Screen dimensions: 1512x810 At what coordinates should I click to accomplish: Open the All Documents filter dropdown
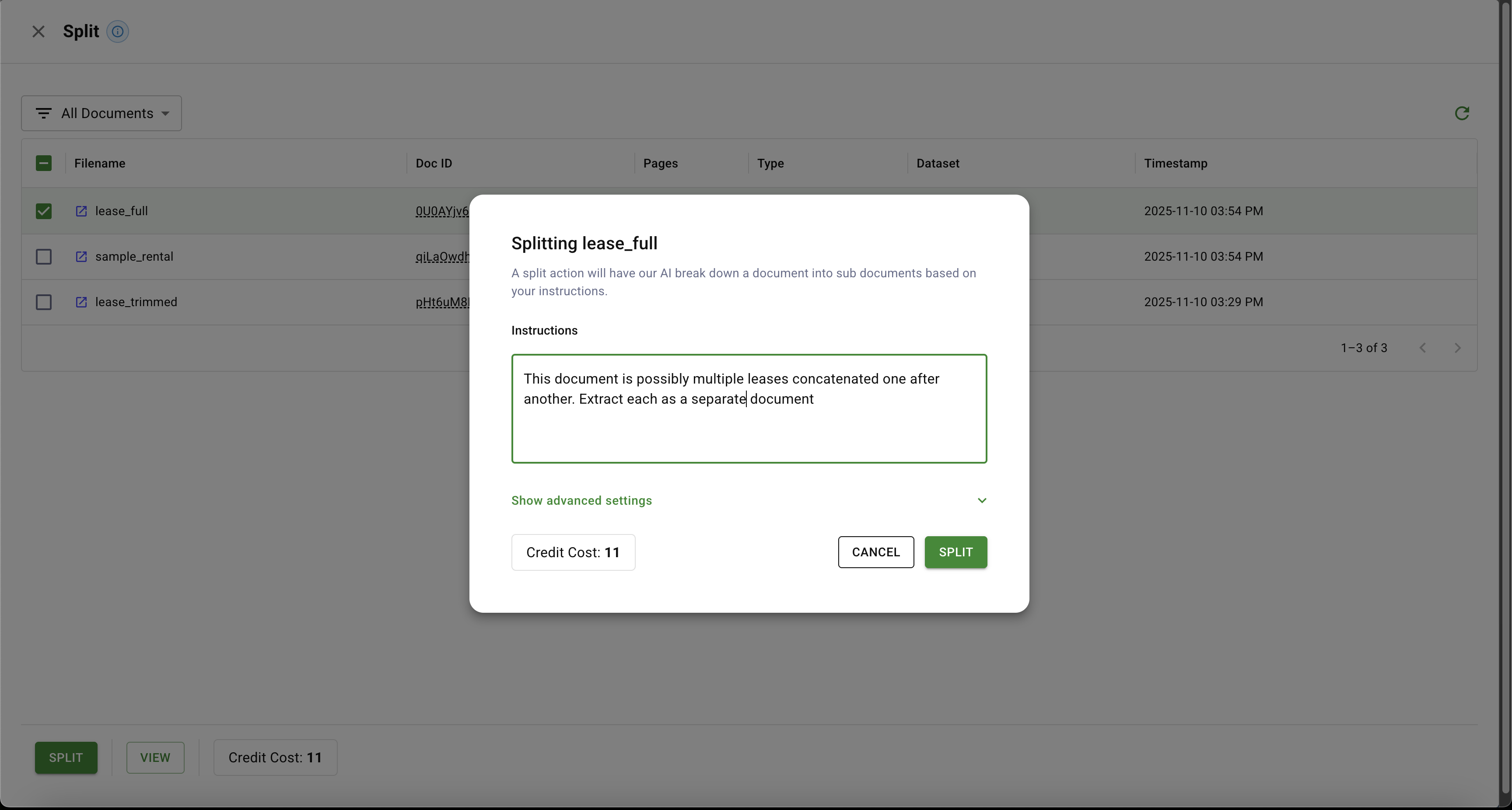click(x=101, y=113)
